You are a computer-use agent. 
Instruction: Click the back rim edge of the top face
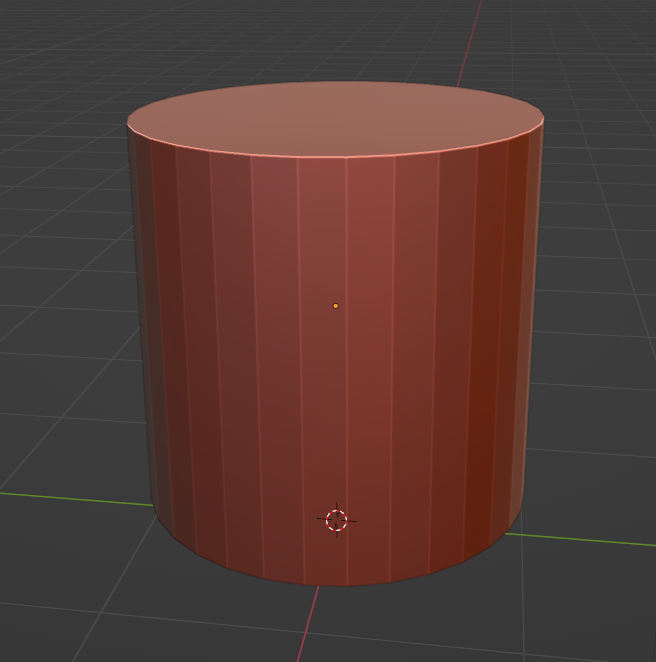[335, 83]
